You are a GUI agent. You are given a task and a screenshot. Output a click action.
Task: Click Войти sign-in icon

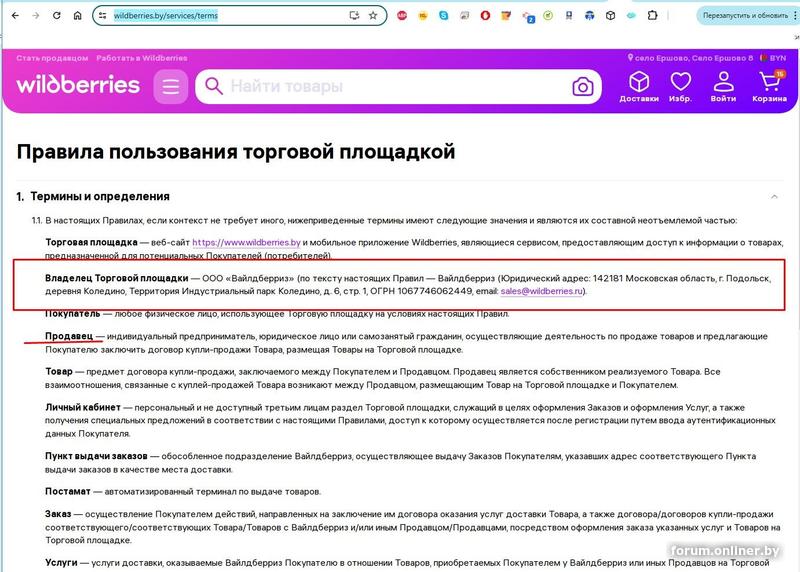(723, 86)
